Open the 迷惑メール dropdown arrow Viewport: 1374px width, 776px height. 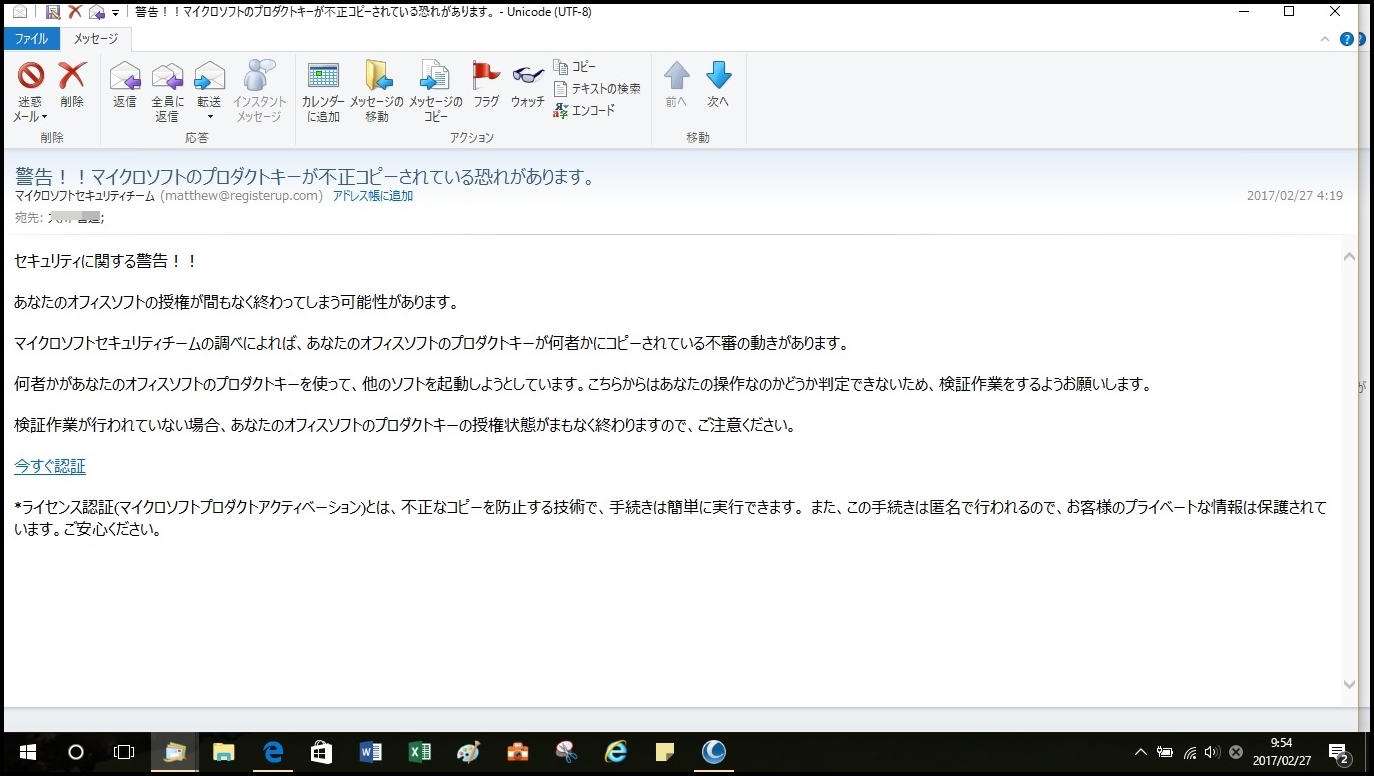pyautogui.click(x=45, y=117)
